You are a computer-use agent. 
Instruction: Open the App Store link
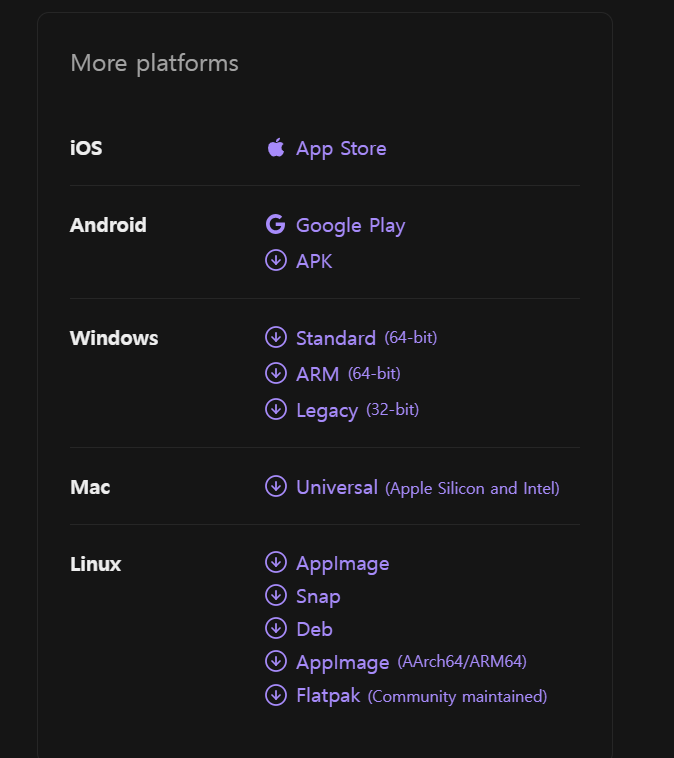[x=341, y=148]
